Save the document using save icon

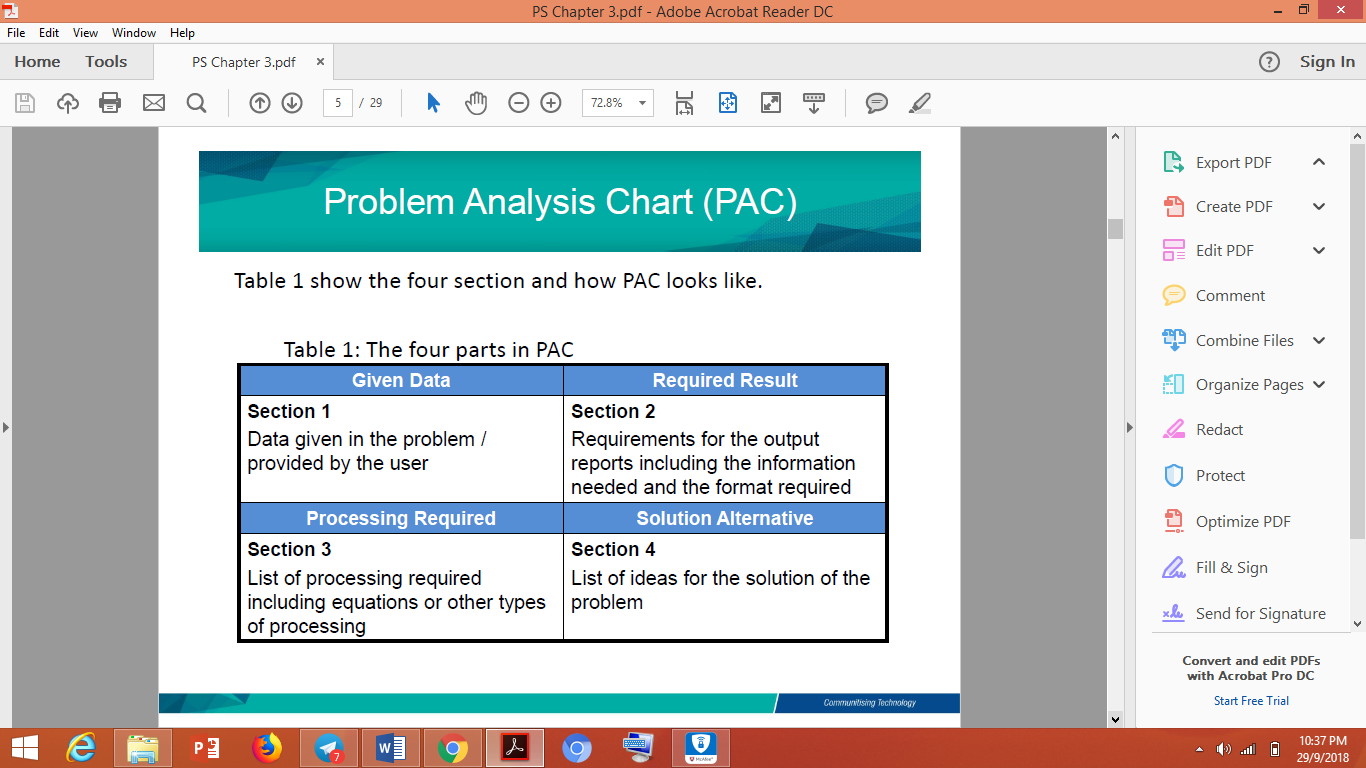point(24,102)
